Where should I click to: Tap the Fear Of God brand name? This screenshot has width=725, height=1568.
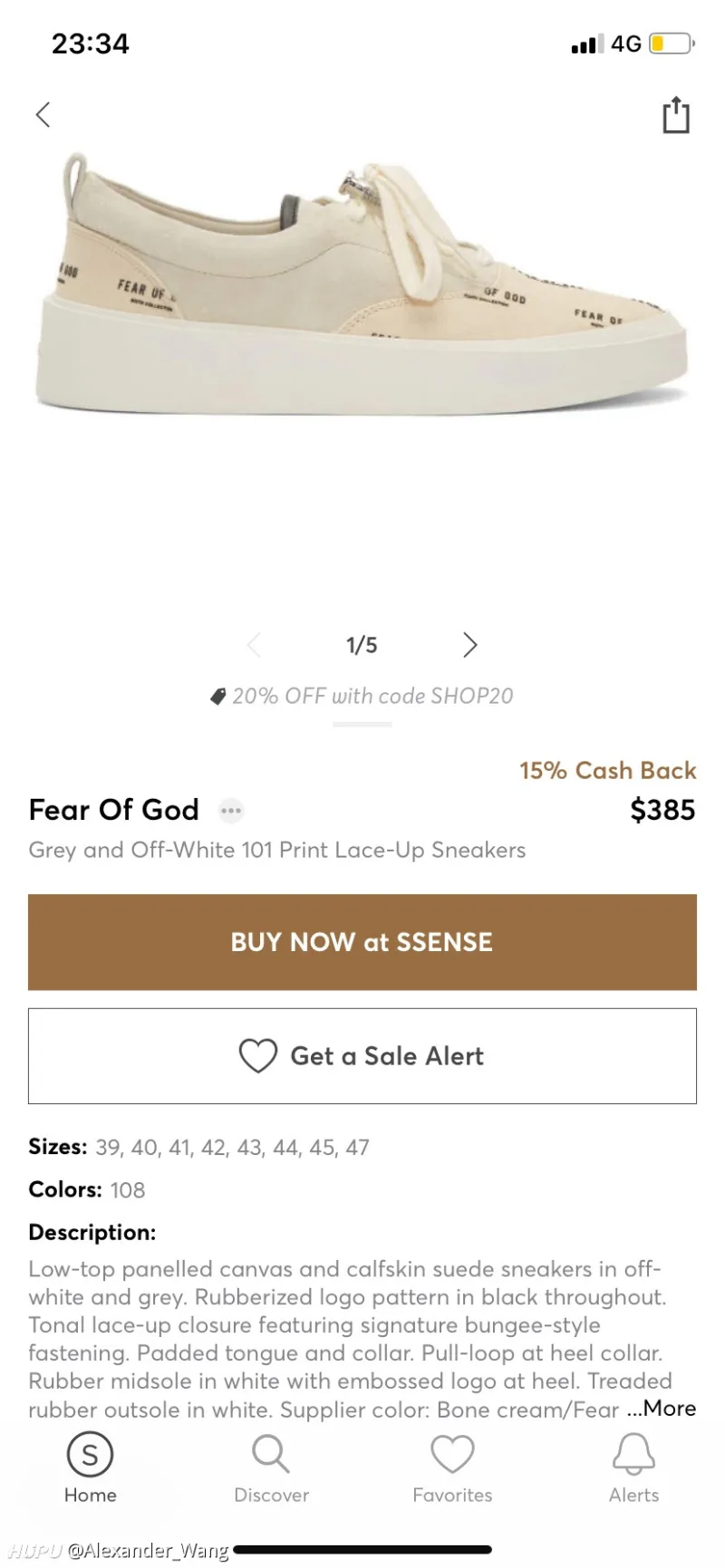click(x=114, y=810)
